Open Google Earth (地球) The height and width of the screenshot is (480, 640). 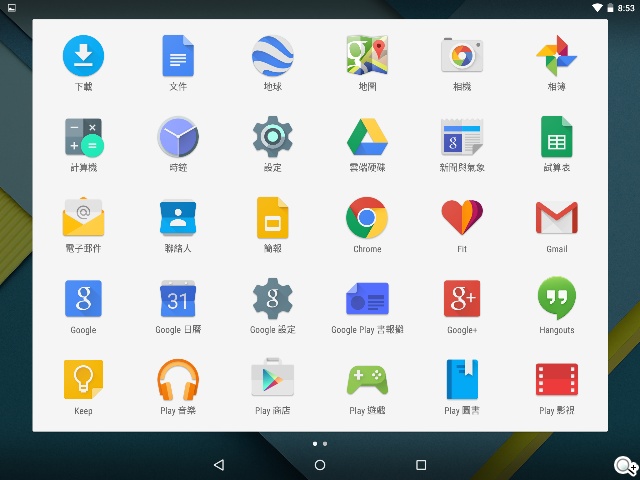273,56
